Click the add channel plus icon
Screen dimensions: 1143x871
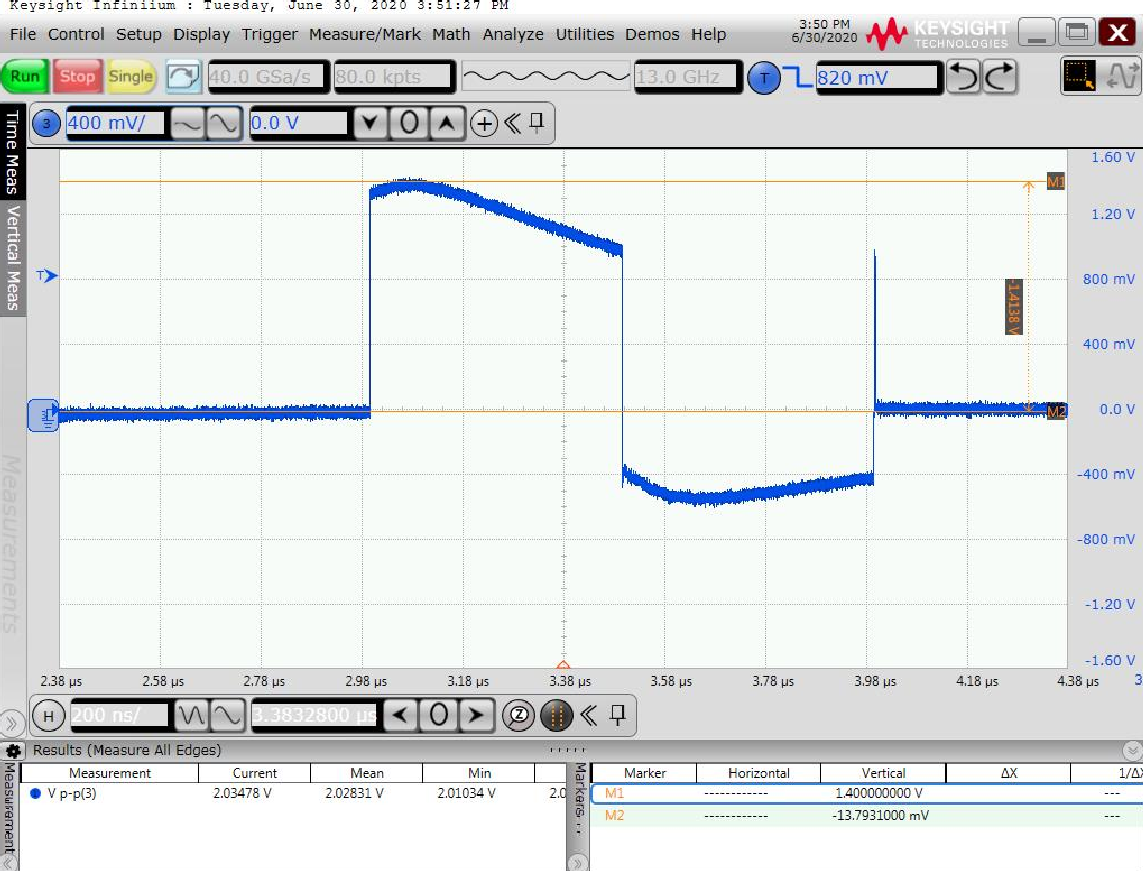click(x=484, y=124)
